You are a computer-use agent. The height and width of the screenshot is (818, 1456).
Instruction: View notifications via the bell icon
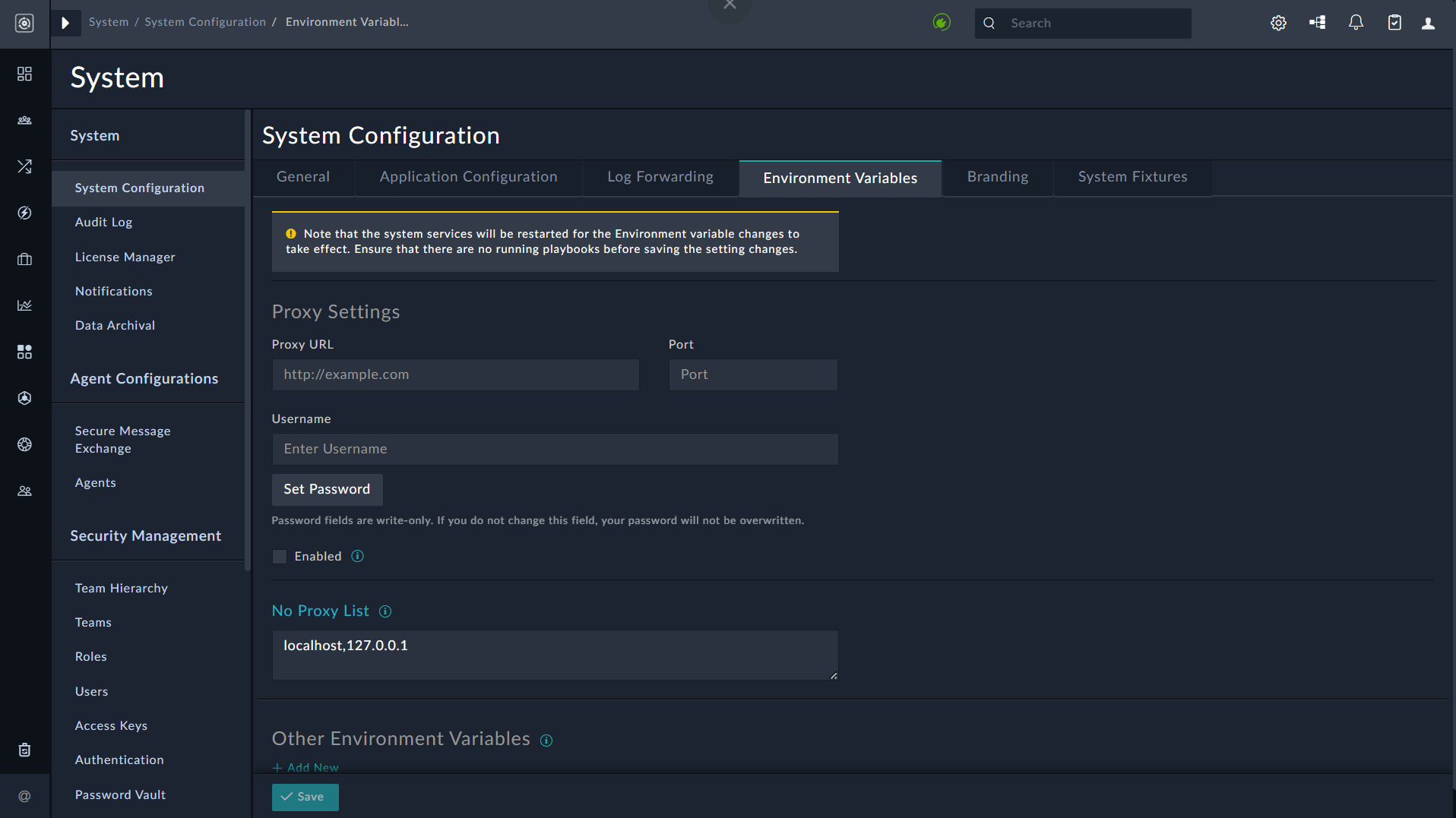1356,23
